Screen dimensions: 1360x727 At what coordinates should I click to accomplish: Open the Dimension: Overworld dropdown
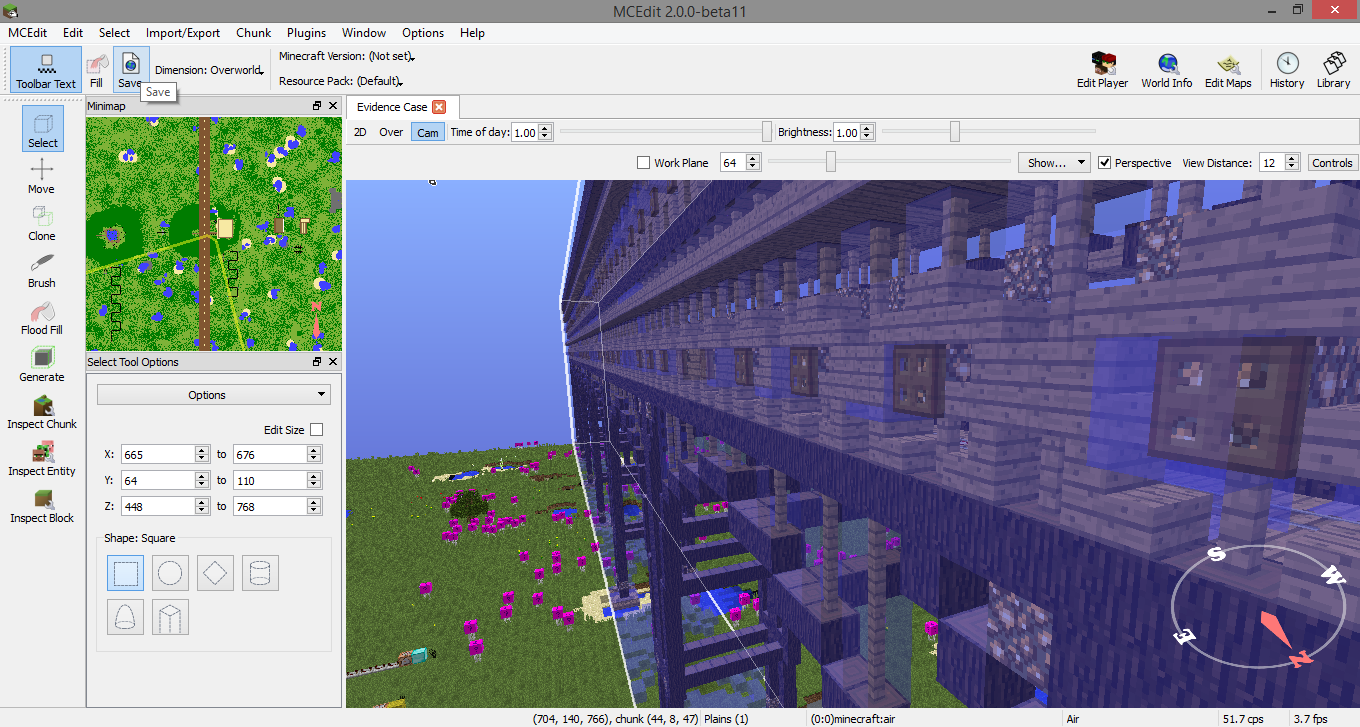coord(210,70)
